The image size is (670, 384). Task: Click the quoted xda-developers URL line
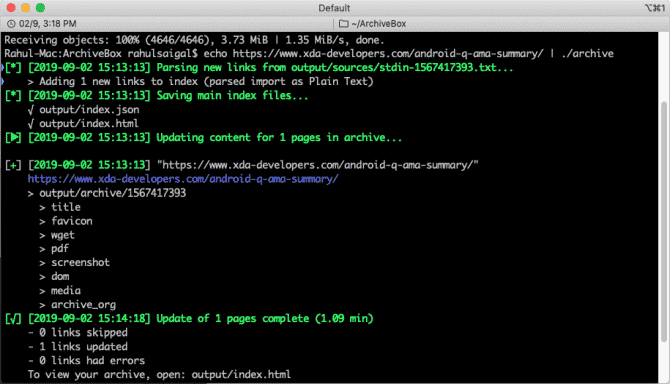point(241,165)
